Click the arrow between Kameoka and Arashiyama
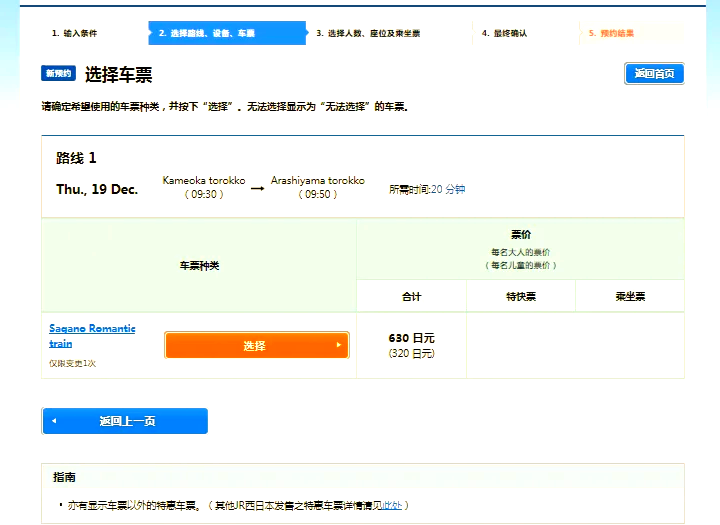The height and width of the screenshot is (525, 720). (x=258, y=188)
